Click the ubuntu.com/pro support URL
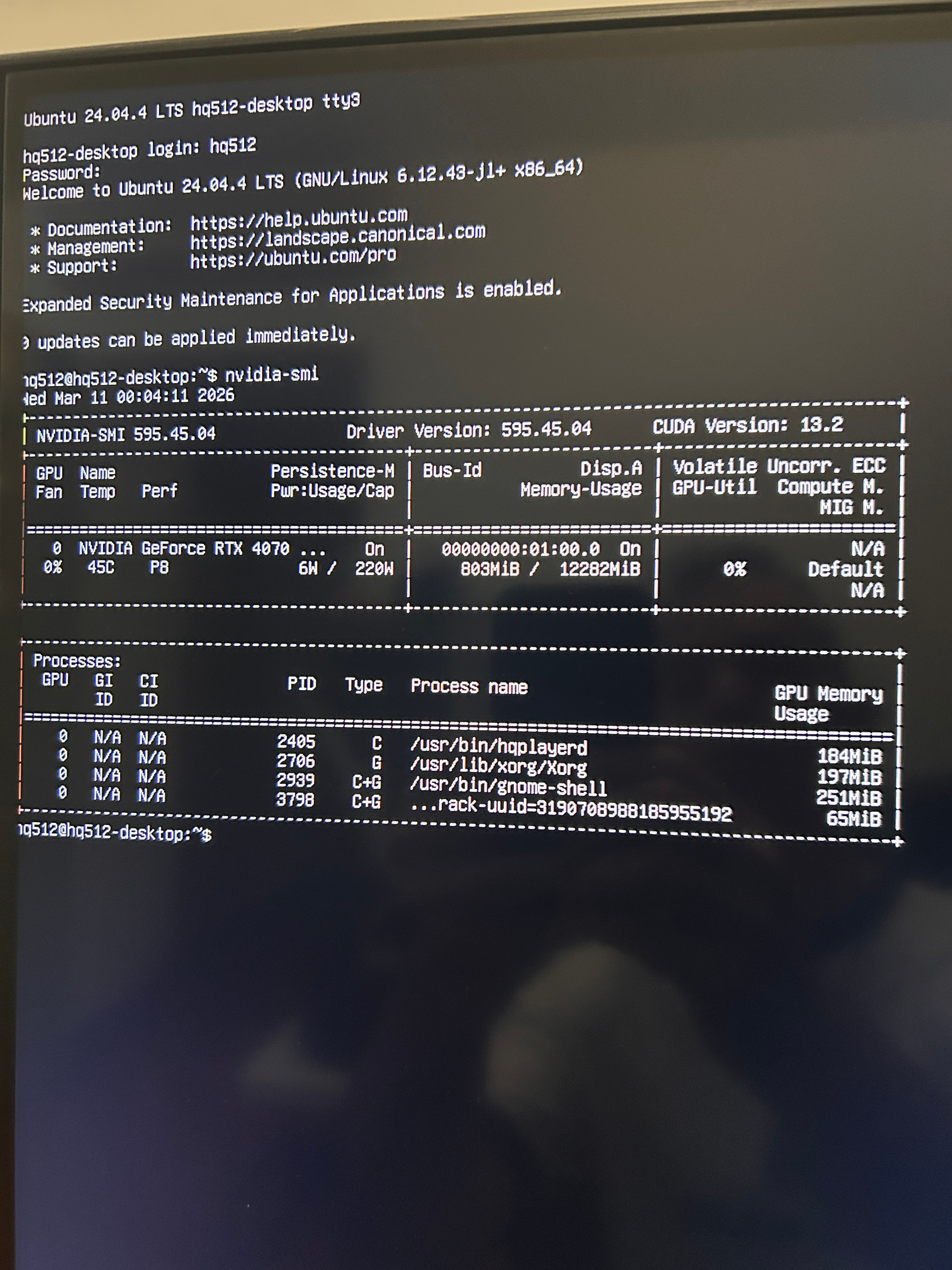The width and height of the screenshot is (952, 1270). click(293, 258)
